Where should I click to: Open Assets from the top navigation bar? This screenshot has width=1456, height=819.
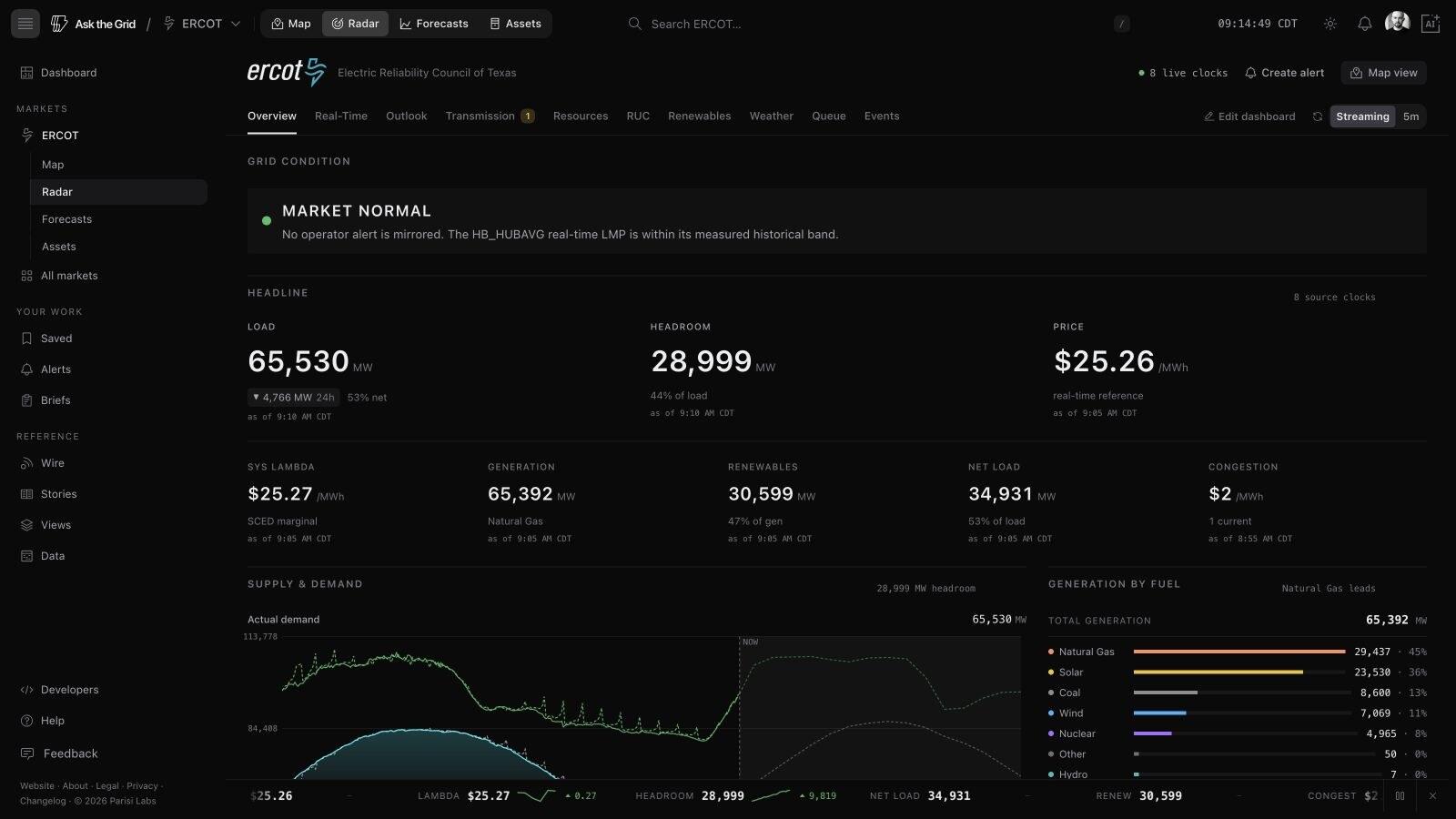pyautogui.click(x=515, y=24)
